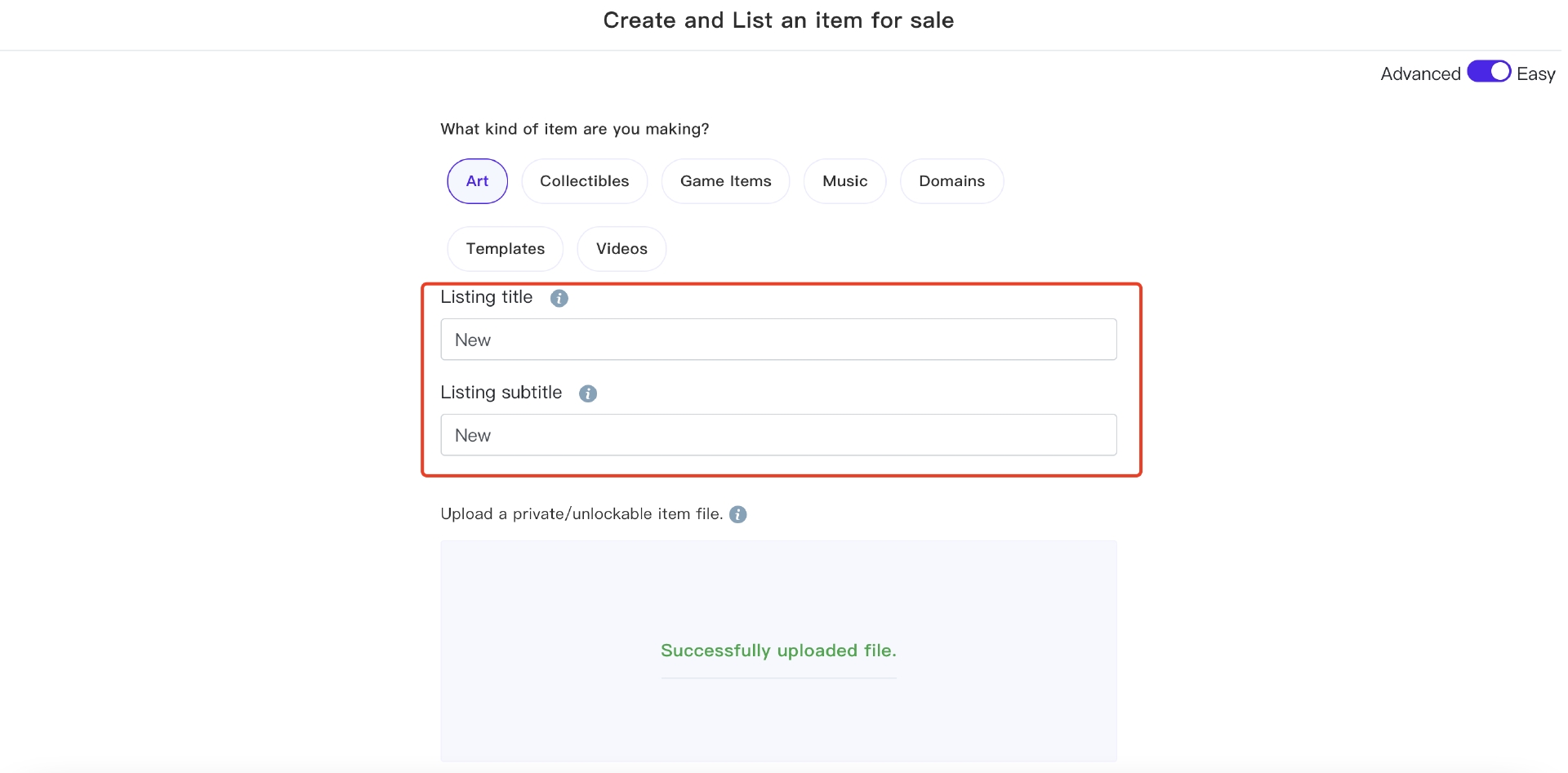
Task: Click the Advanced mode label
Action: [1420, 73]
